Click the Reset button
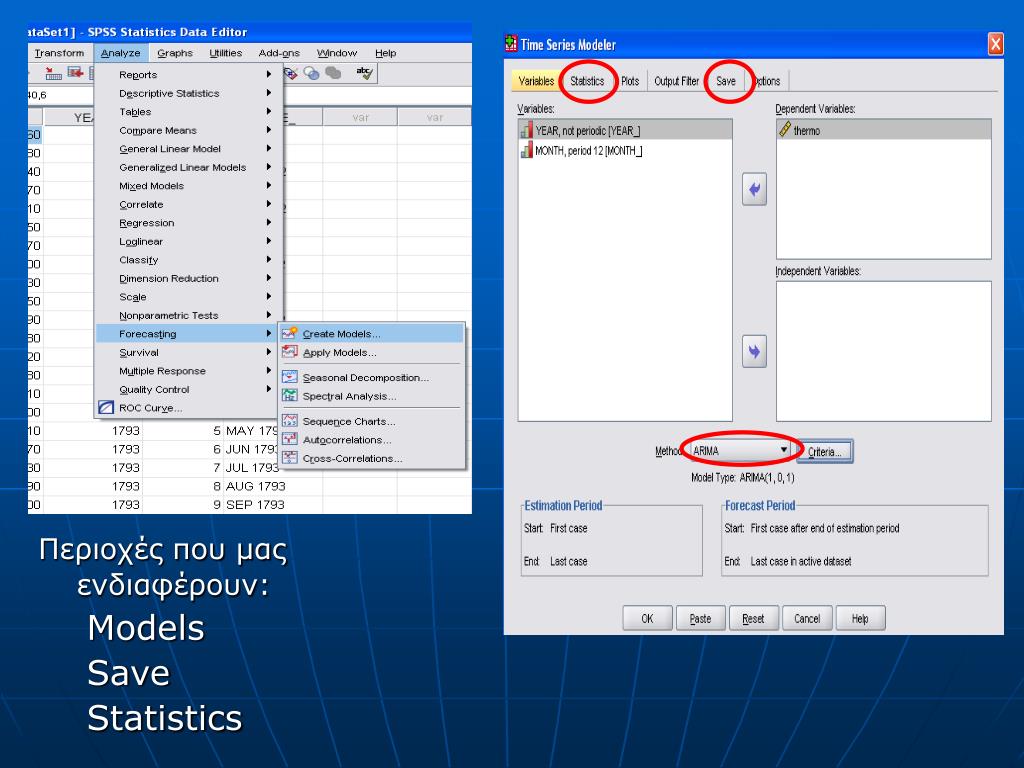The width and height of the screenshot is (1024, 768). pos(753,618)
